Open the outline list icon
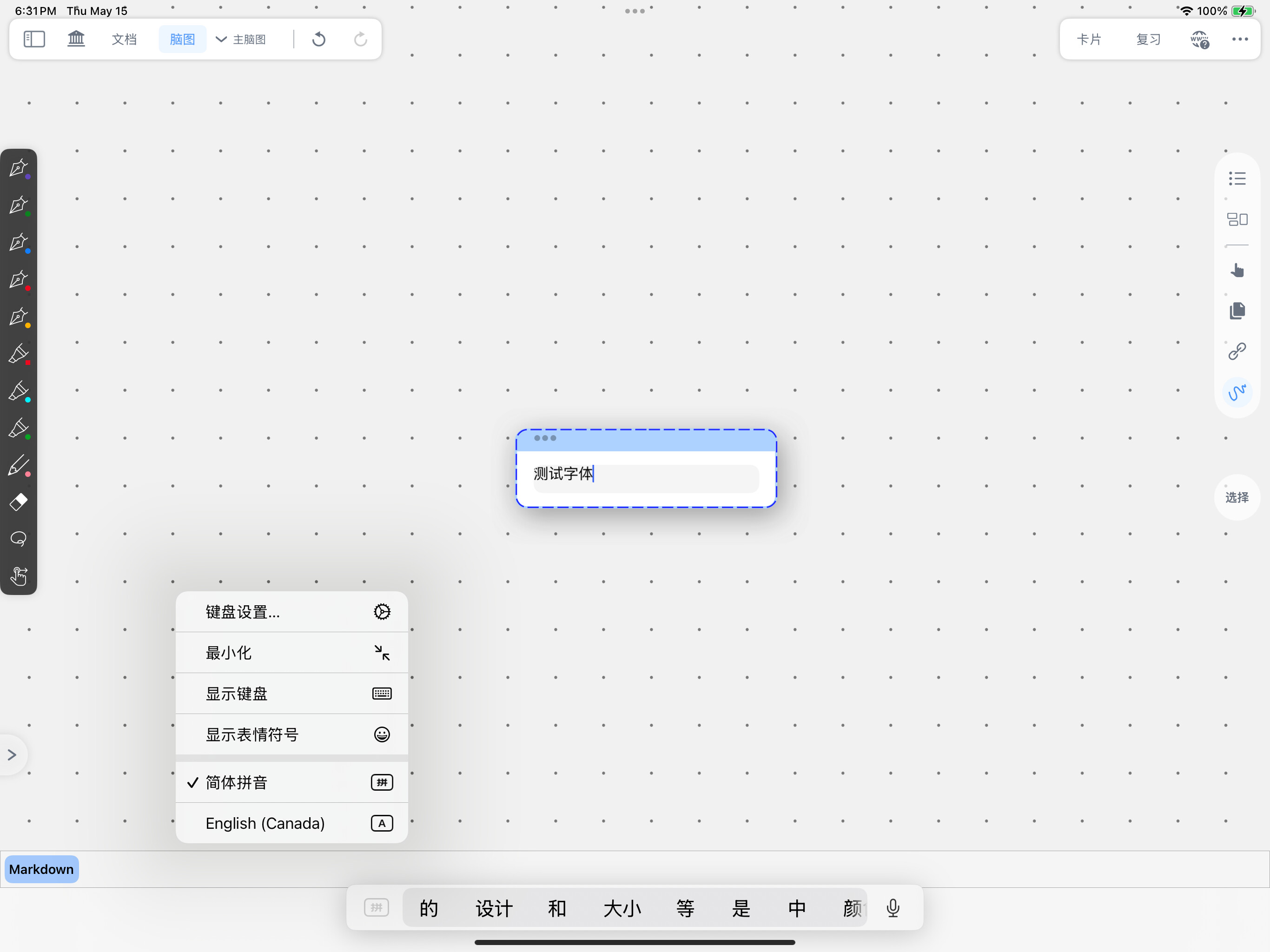This screenshot has height=952, width=1270. pos(1237,178)
